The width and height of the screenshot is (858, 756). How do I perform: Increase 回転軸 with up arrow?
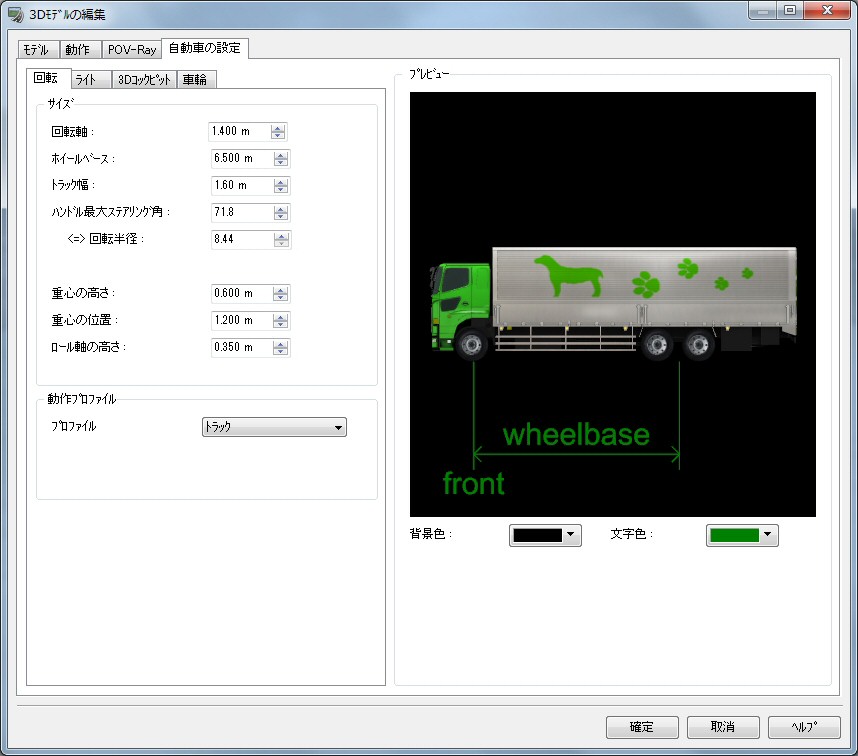tap(278, 128)
